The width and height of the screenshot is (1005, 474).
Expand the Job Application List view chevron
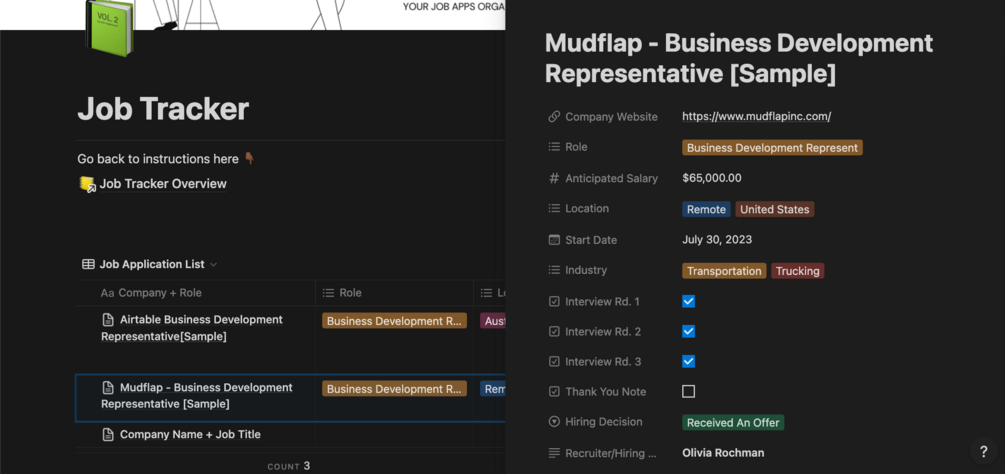[x=213, y=265]
